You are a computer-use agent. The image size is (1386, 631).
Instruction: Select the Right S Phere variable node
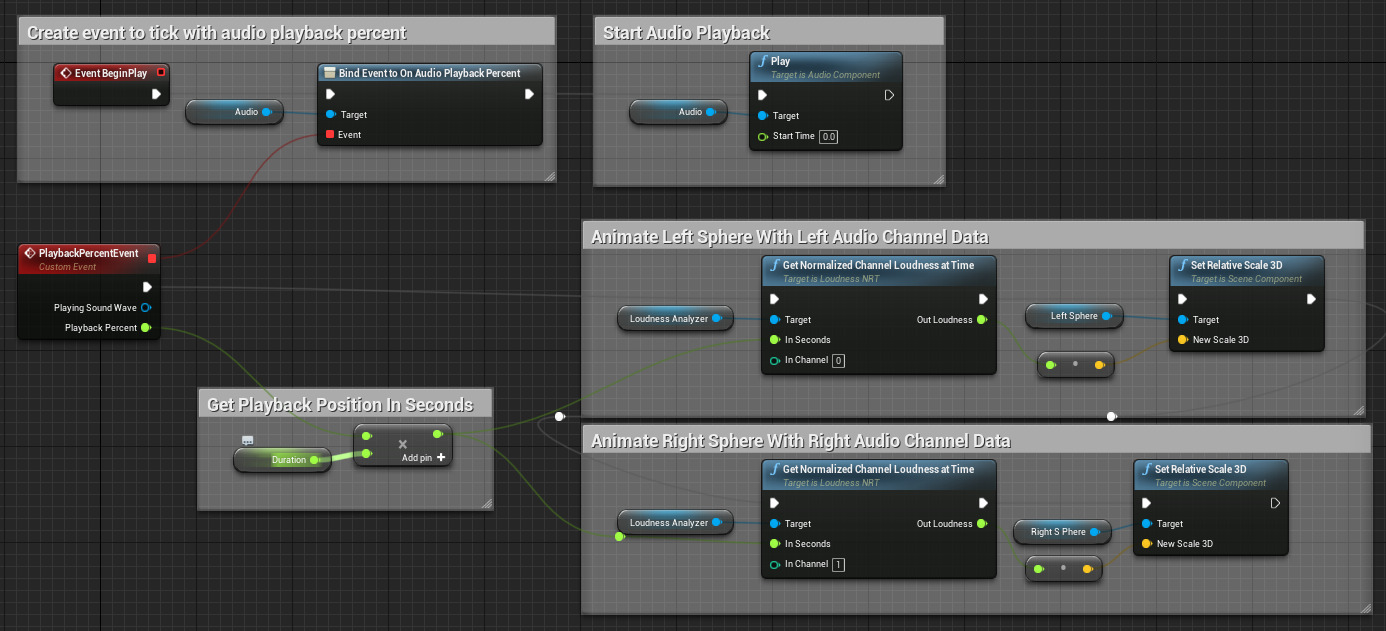1062,532
